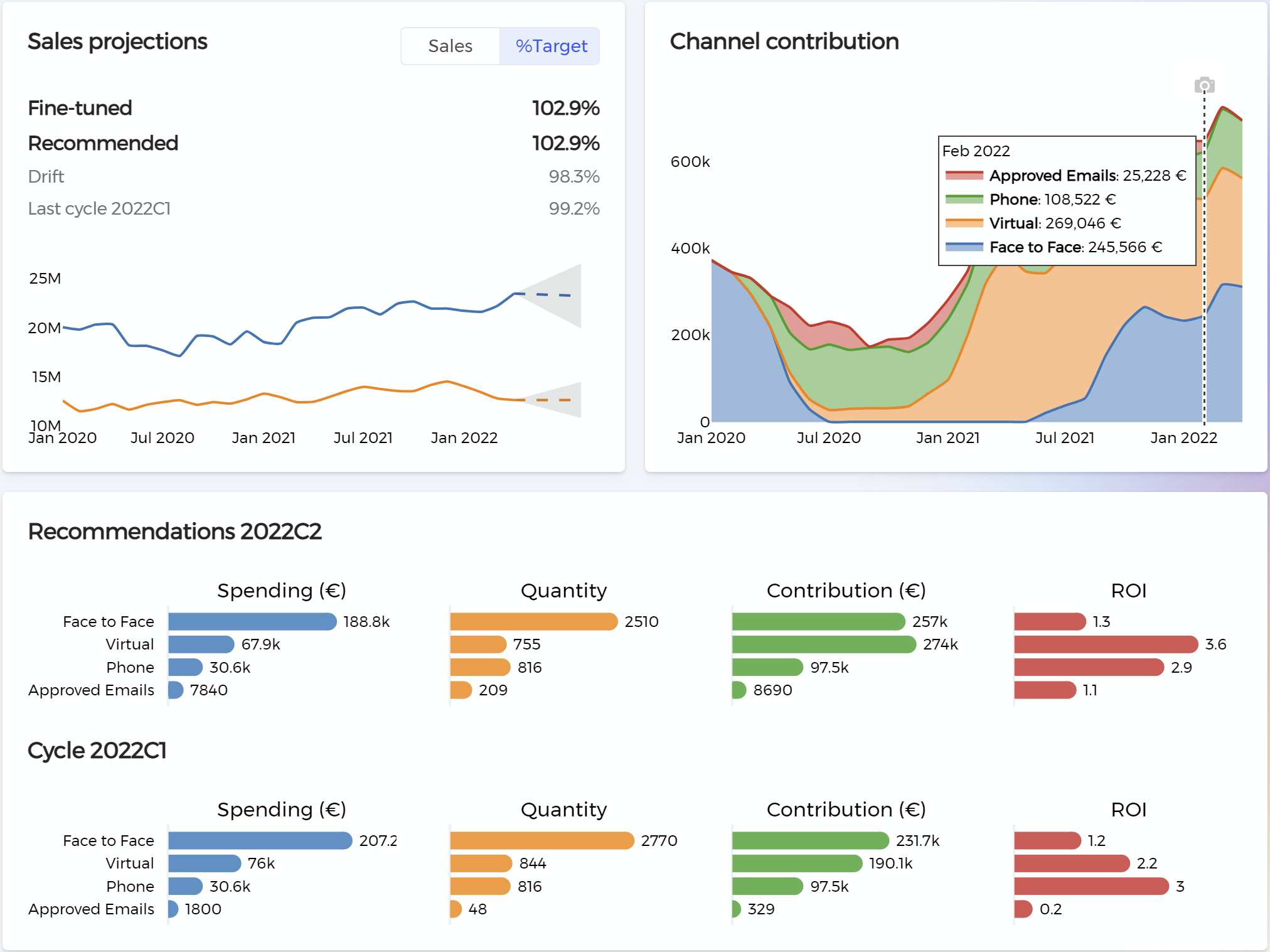Click the Last cycle 2022C1 label
1270x952 pixels.
tap(99, 208)
